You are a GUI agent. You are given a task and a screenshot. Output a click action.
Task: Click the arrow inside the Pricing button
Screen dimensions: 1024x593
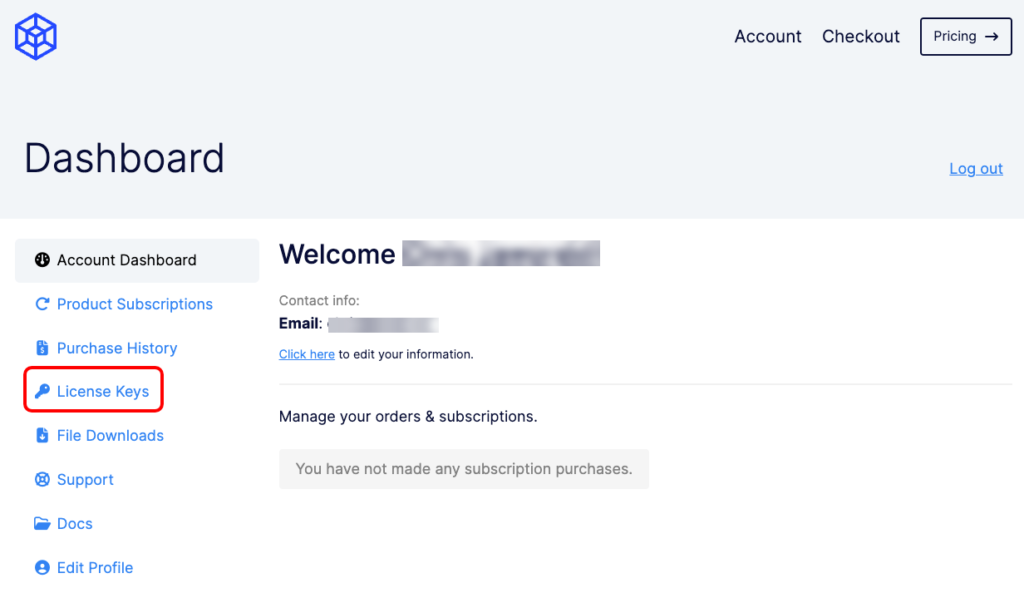(x=991, y=37)
